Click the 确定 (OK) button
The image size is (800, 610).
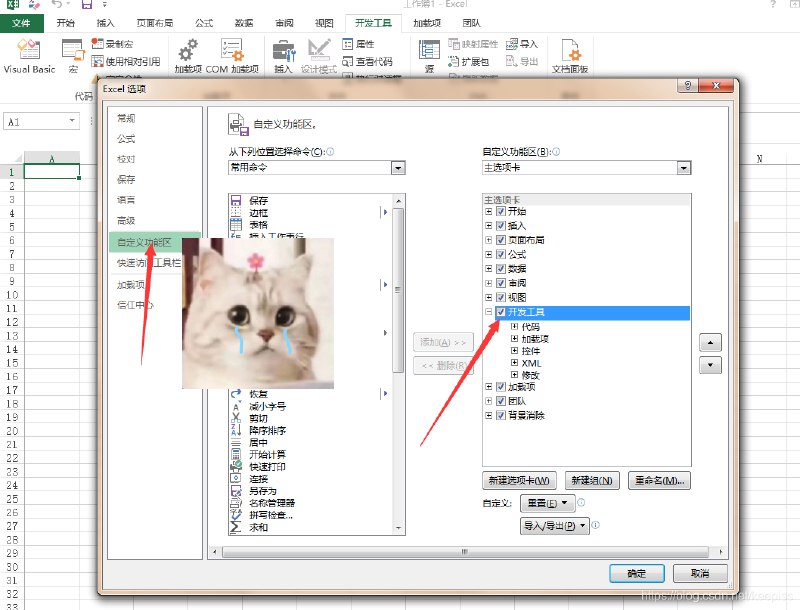636,573
